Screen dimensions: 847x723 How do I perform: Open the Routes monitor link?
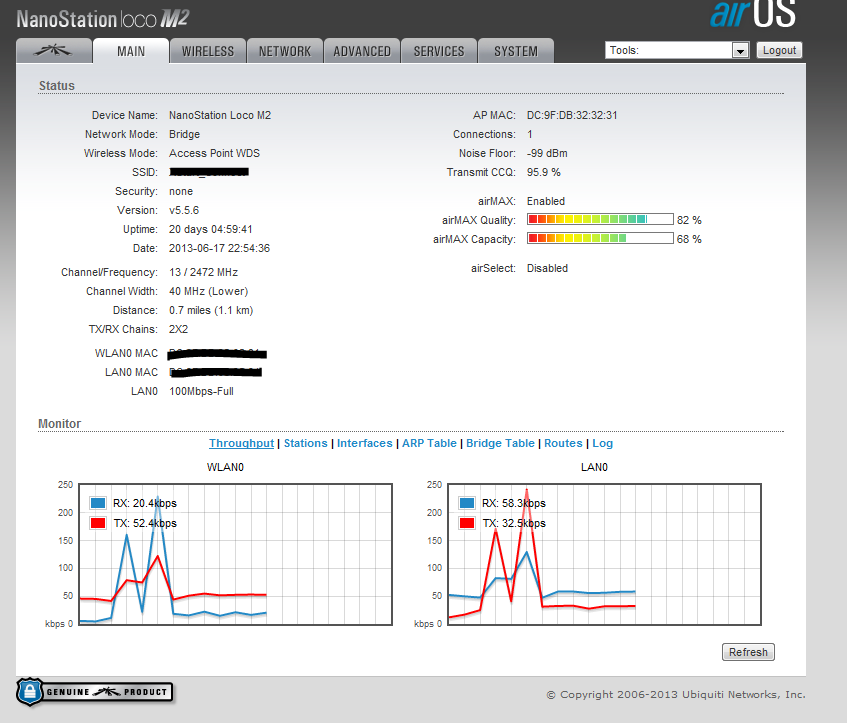click(563, 443)
